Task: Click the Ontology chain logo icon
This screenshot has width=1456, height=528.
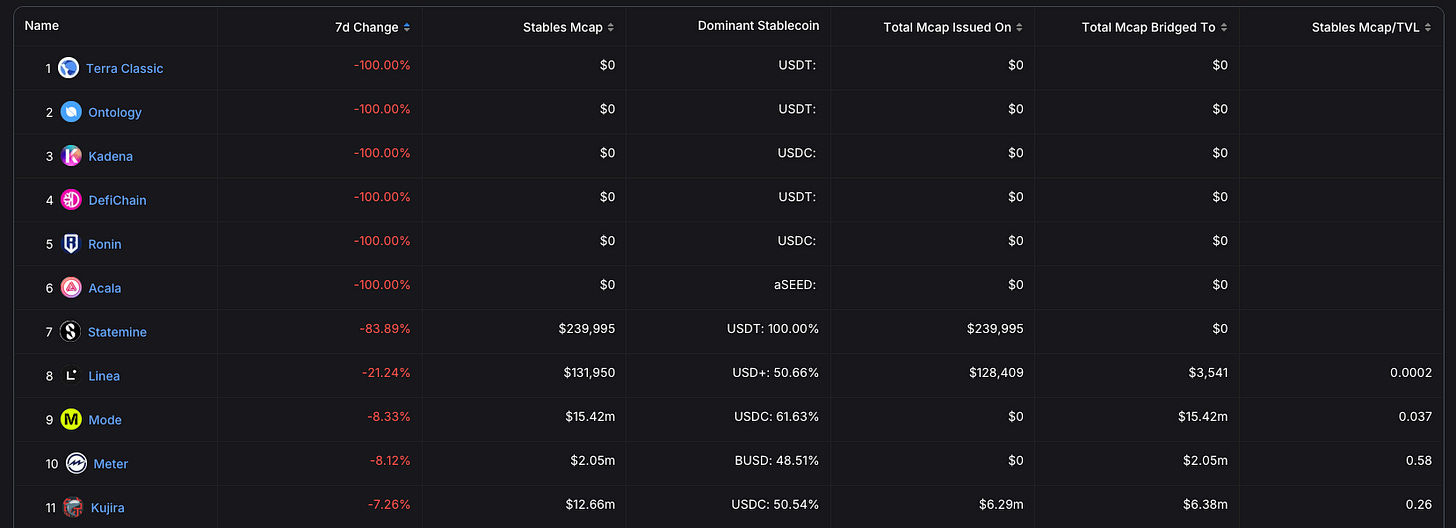Action: coord(71,112)
